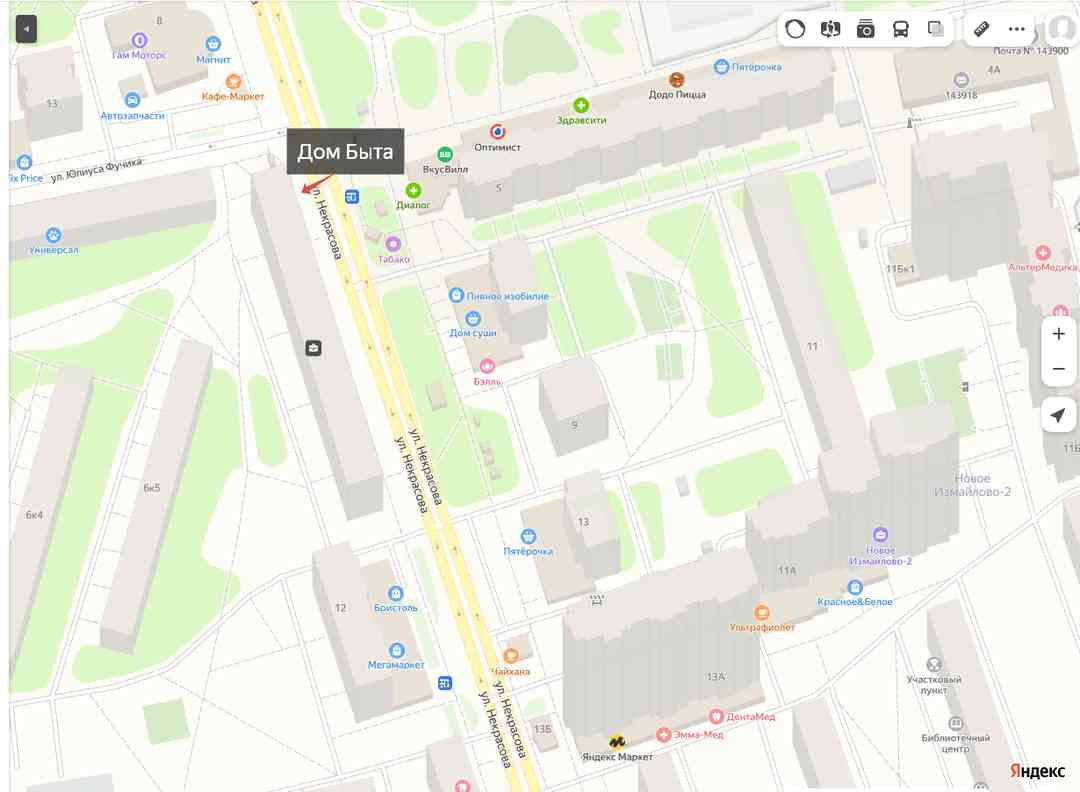Screen dimensions: 1080x792
Task: Open post office 143918 marker
Action: [962, 80]
